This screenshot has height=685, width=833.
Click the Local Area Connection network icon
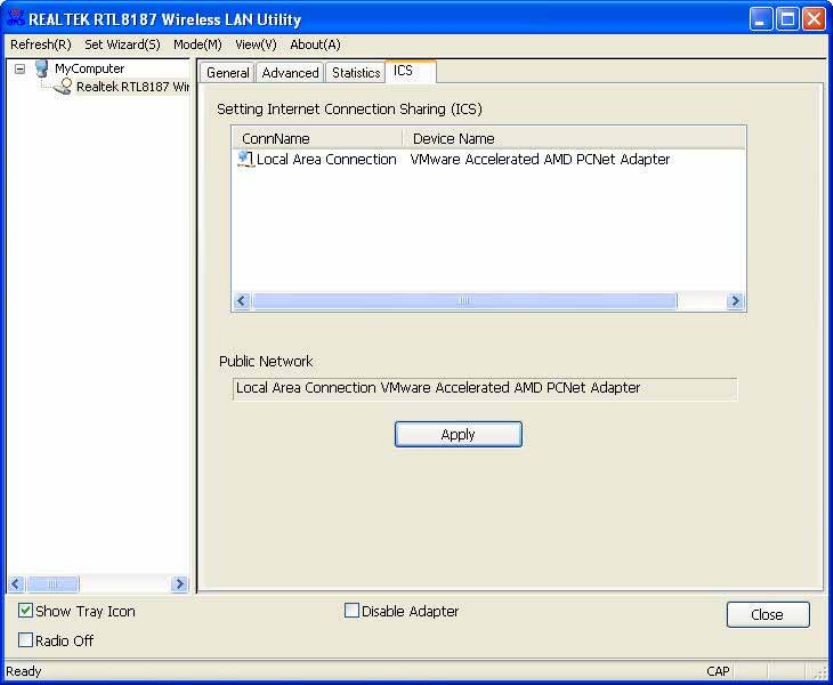pos(245,159)
